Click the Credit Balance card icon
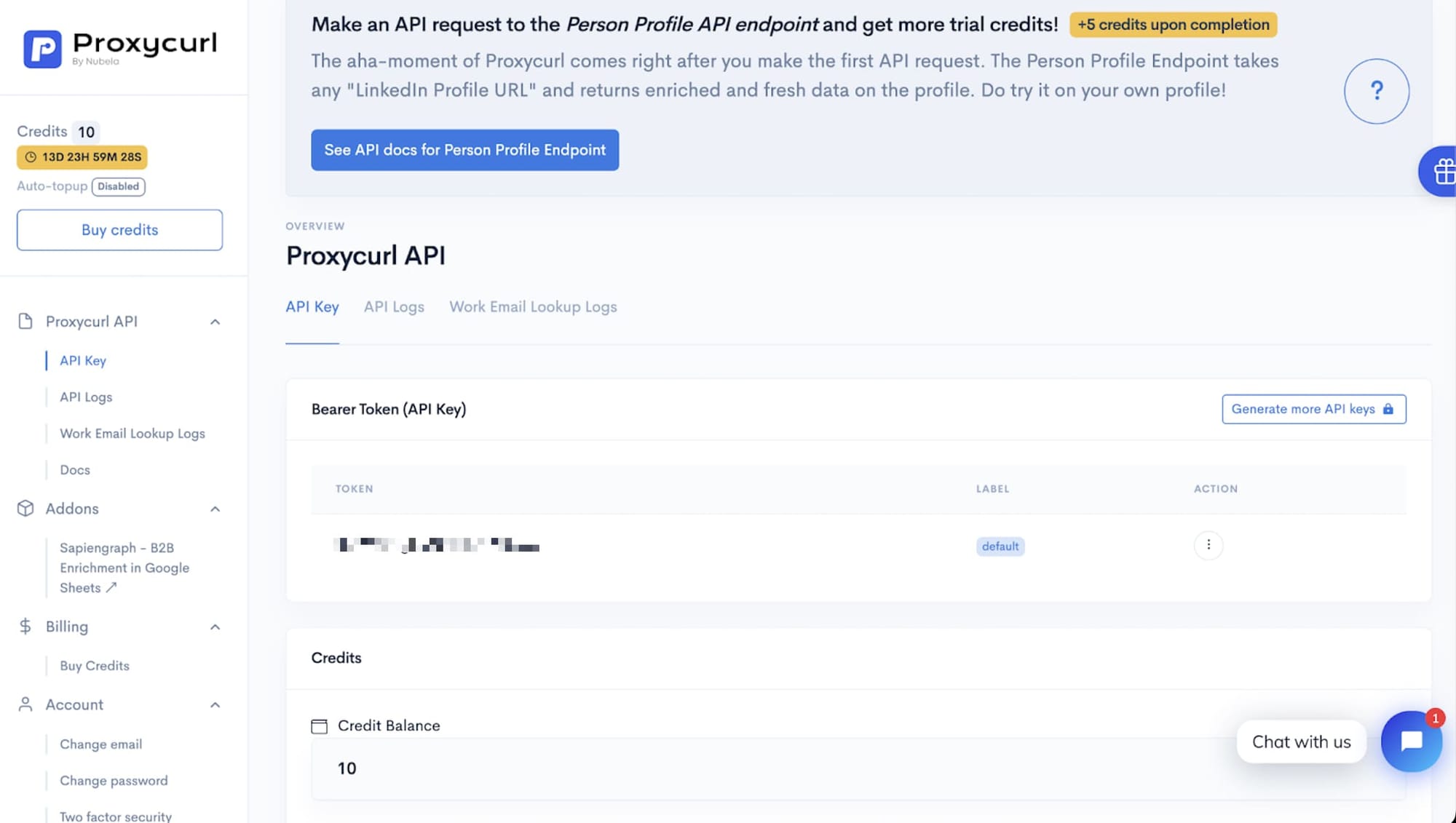This screenshot has width=1456, height=823. (x=319, y=725)
